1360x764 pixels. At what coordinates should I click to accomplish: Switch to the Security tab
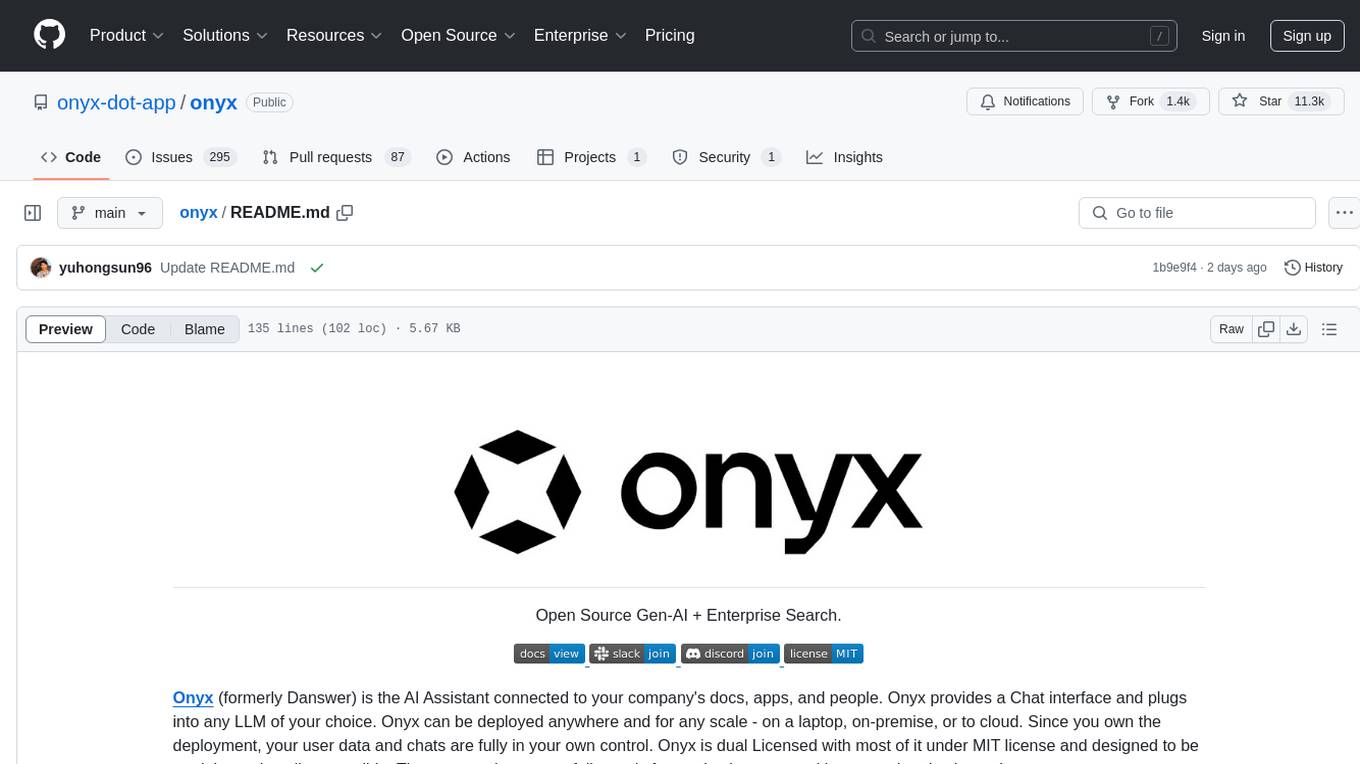(726, 157)
